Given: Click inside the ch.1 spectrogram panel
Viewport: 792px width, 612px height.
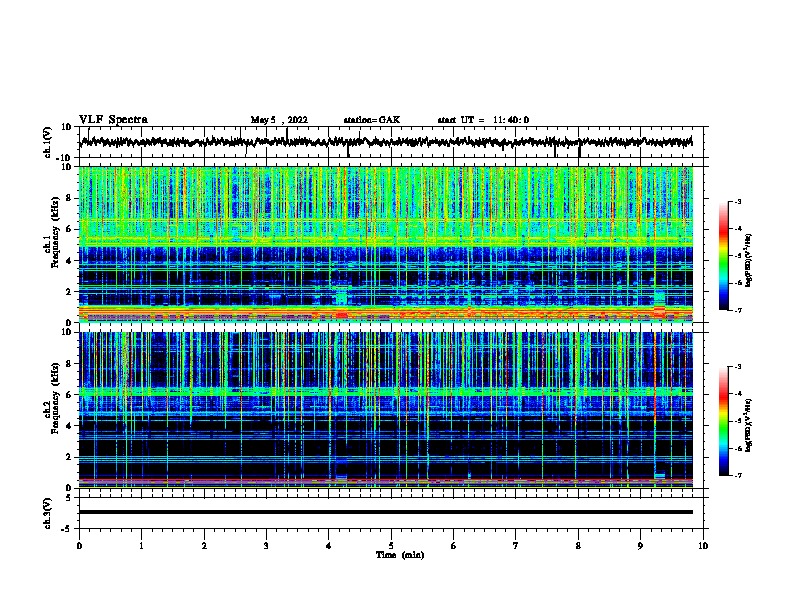Looking at the screenshot, I should pos(386,244).
